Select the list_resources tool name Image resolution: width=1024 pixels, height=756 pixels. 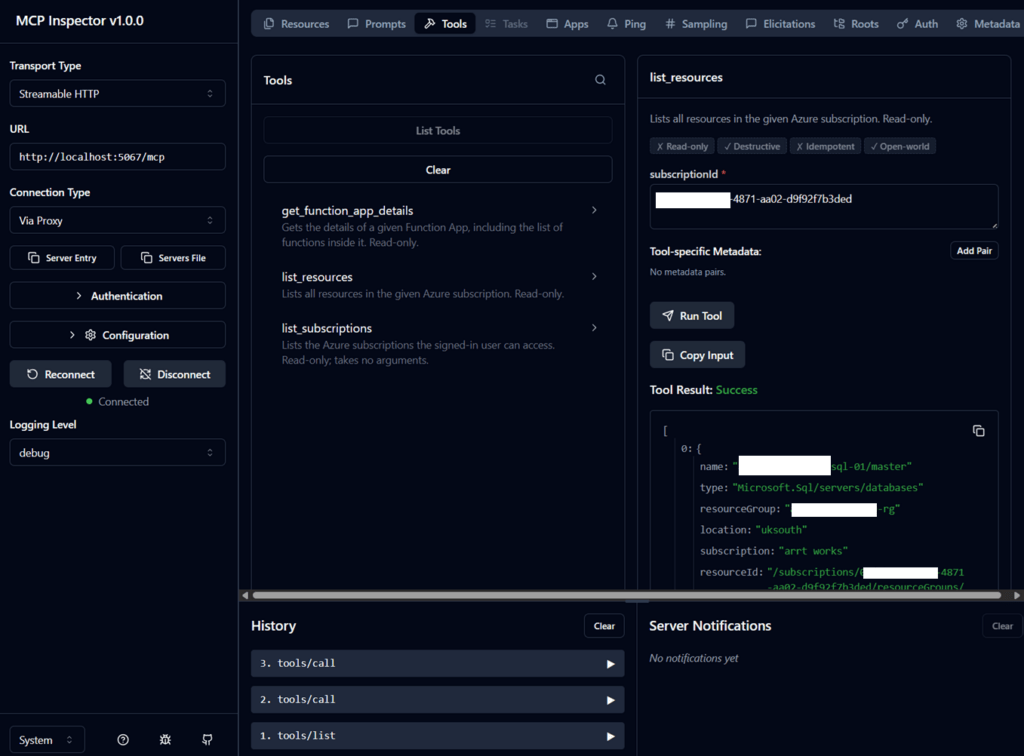coord(317,277)
